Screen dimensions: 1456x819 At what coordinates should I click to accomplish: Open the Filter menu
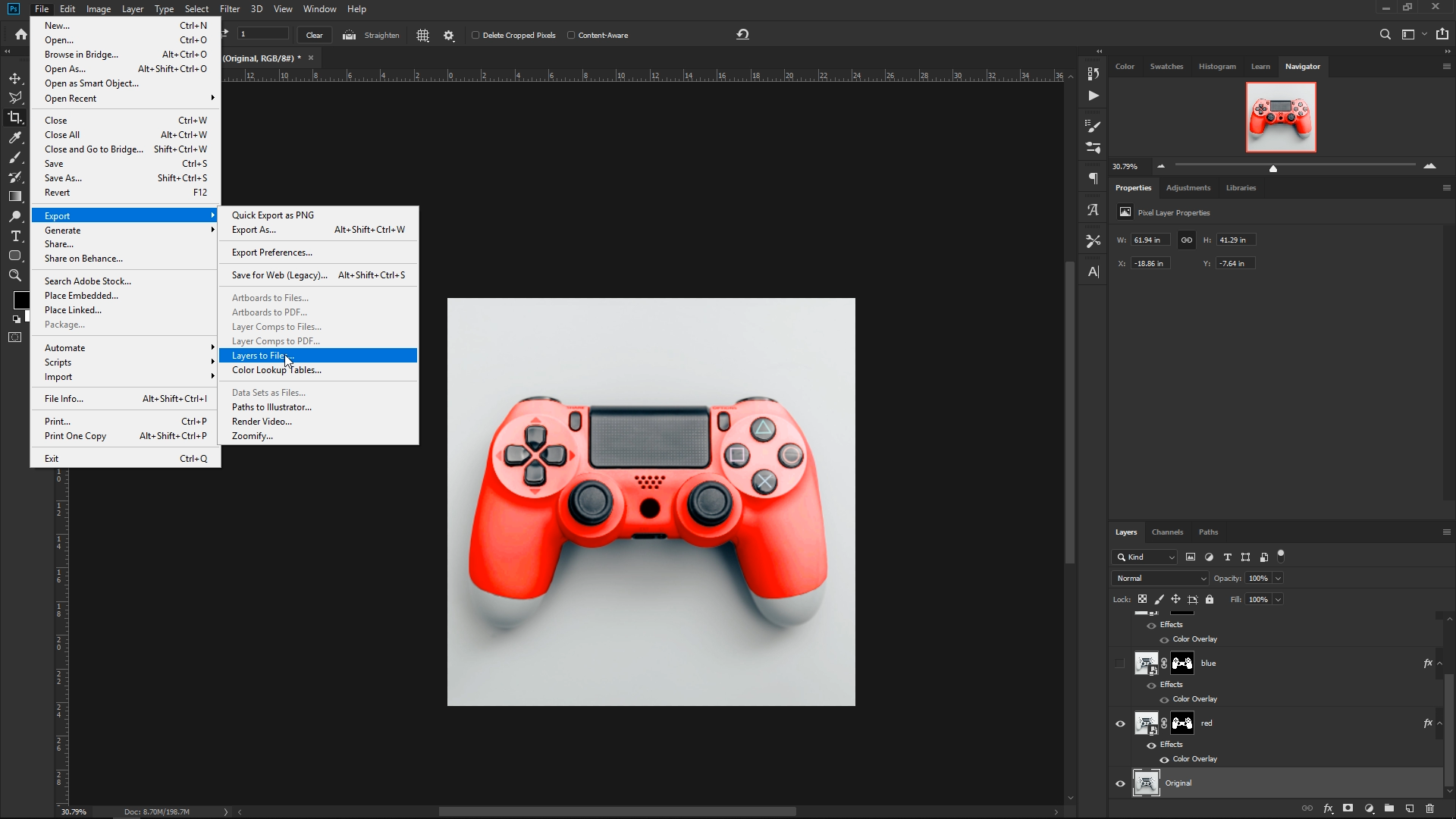[x=230, y=9]
